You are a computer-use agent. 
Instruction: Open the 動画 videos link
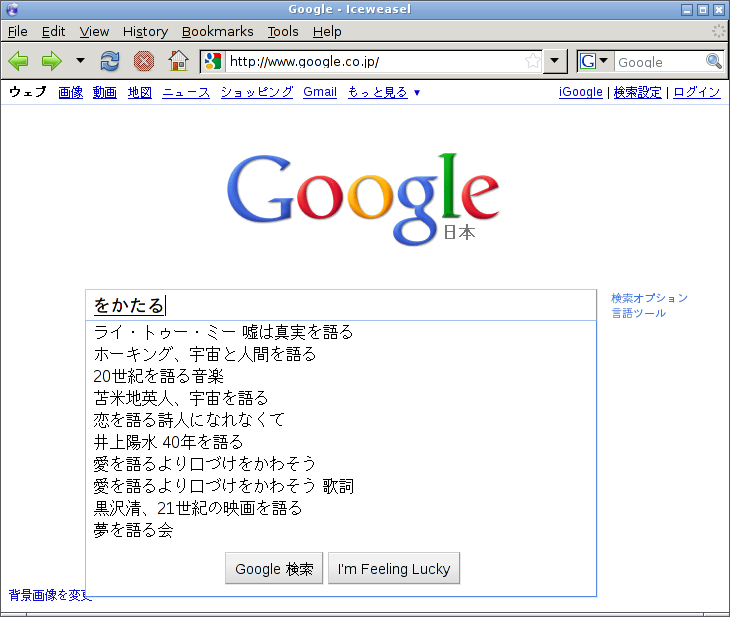(x=105, y=92)
